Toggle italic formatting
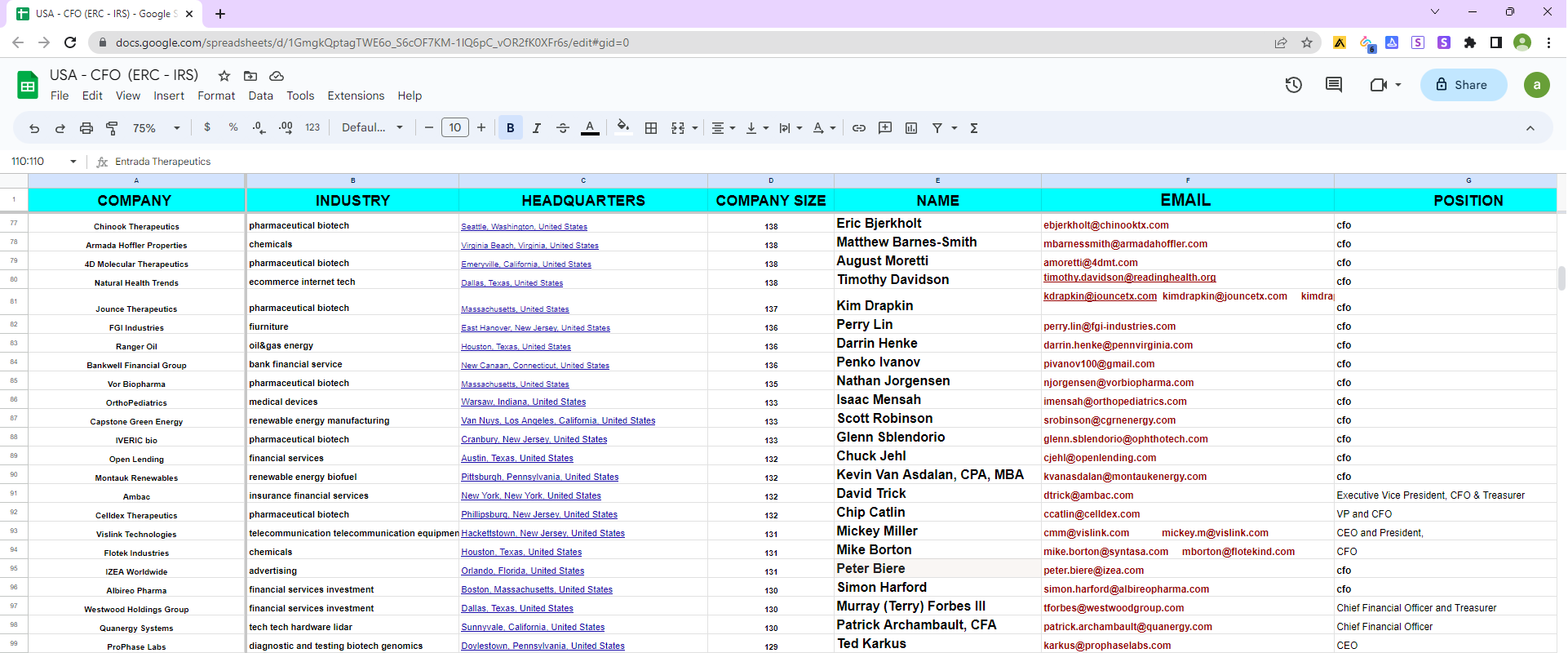The image size is (1568, 653). coord(537,128)
